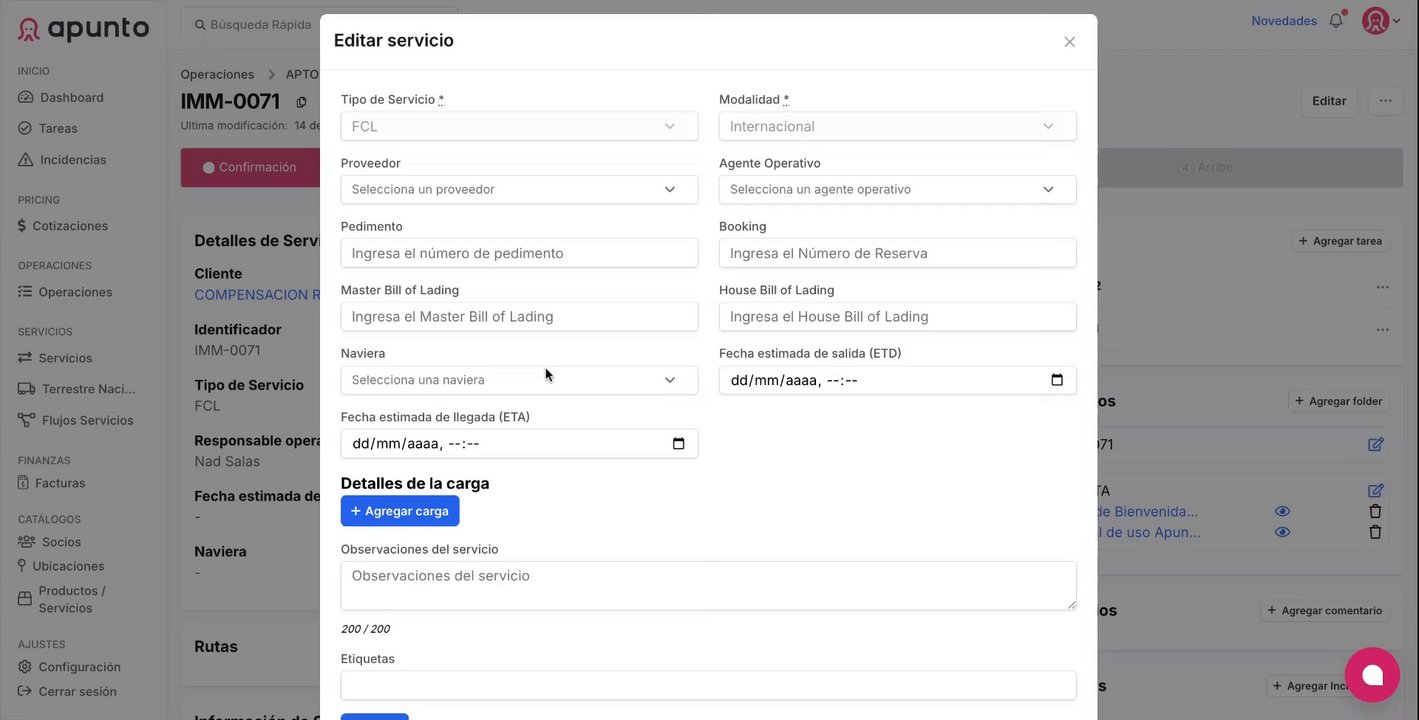Toggle visibility of Manual de uso document
1419x720 pixels.
pyautogui.click(x=1282, y=532)
